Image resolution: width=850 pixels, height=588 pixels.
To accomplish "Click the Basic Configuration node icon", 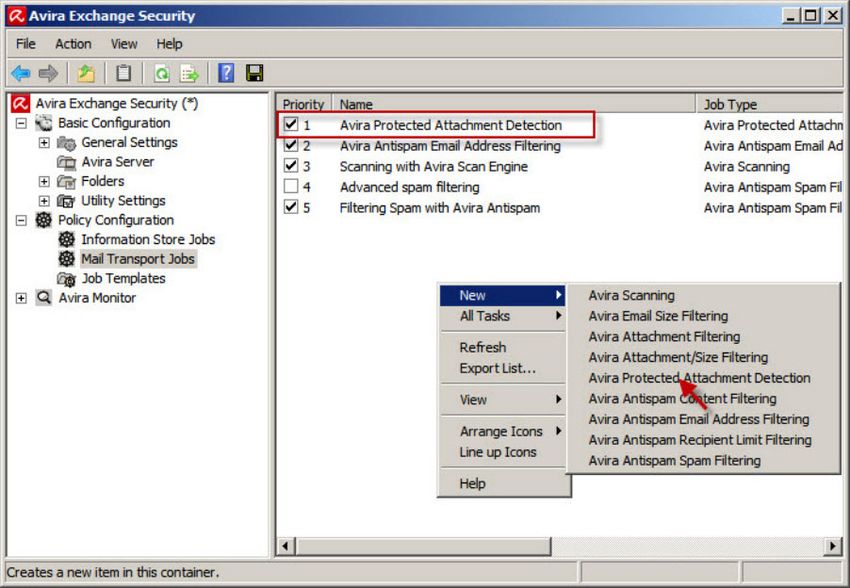I will pyautogui.click(x=43, y=123).
